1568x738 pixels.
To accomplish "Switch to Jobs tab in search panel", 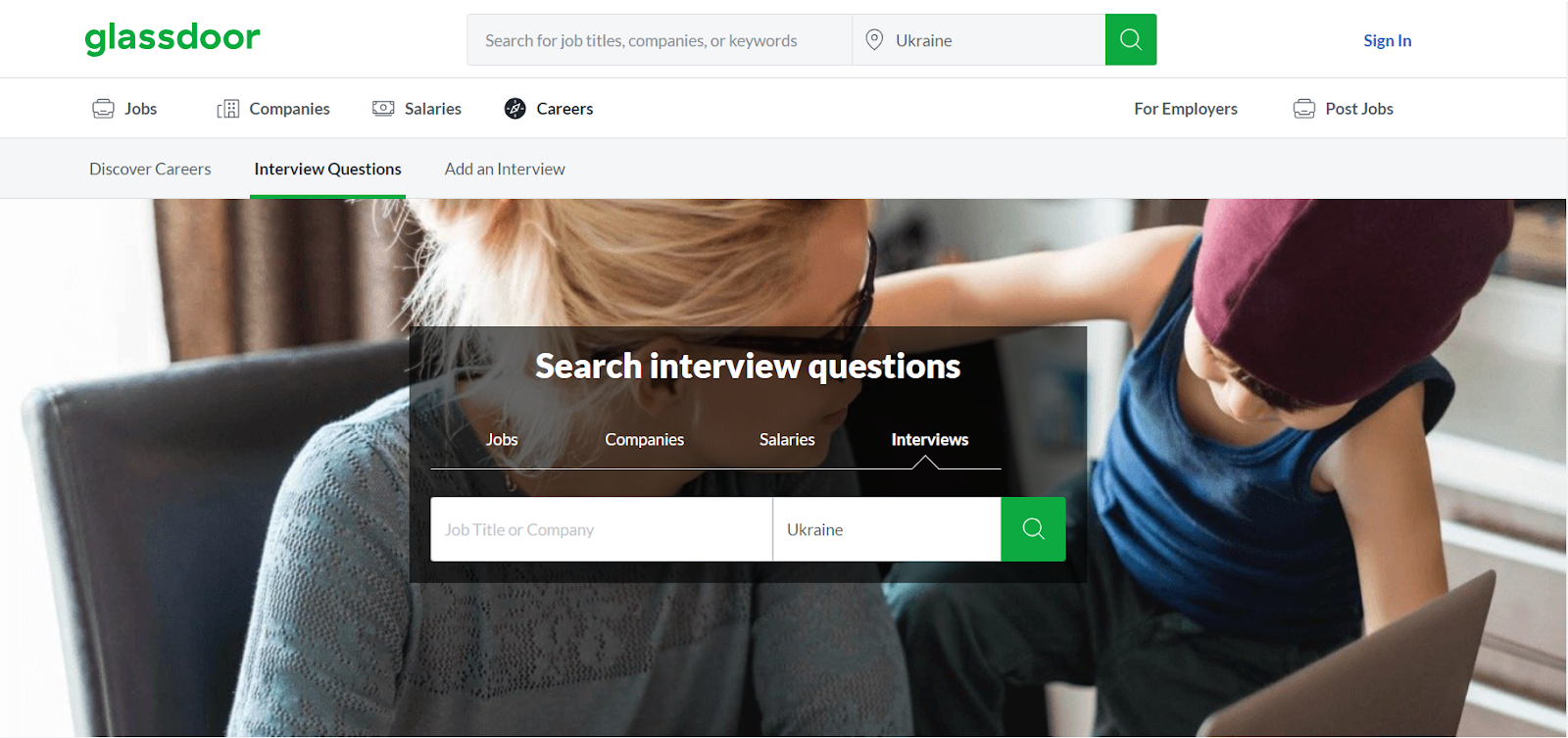I will [x=502, y=439].
